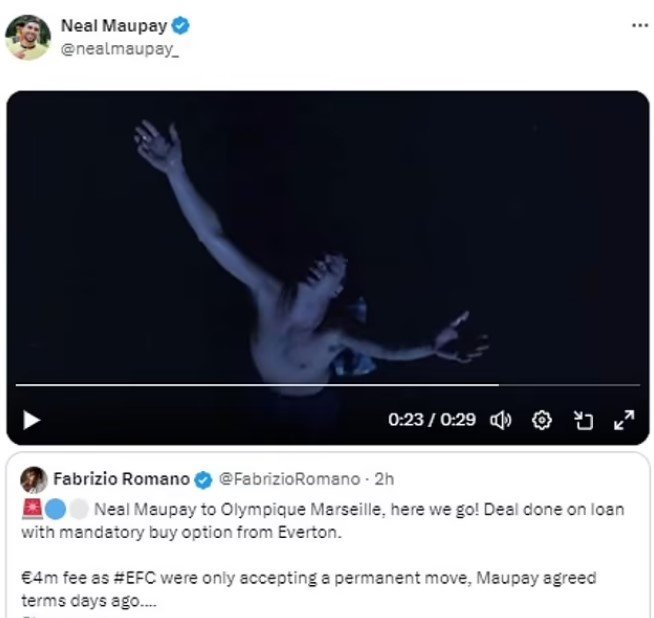The image size is (654, 618).
Task: Click Neal Maupay's blue verified badge
Action: pyautogui.click(x=181, y=26)
